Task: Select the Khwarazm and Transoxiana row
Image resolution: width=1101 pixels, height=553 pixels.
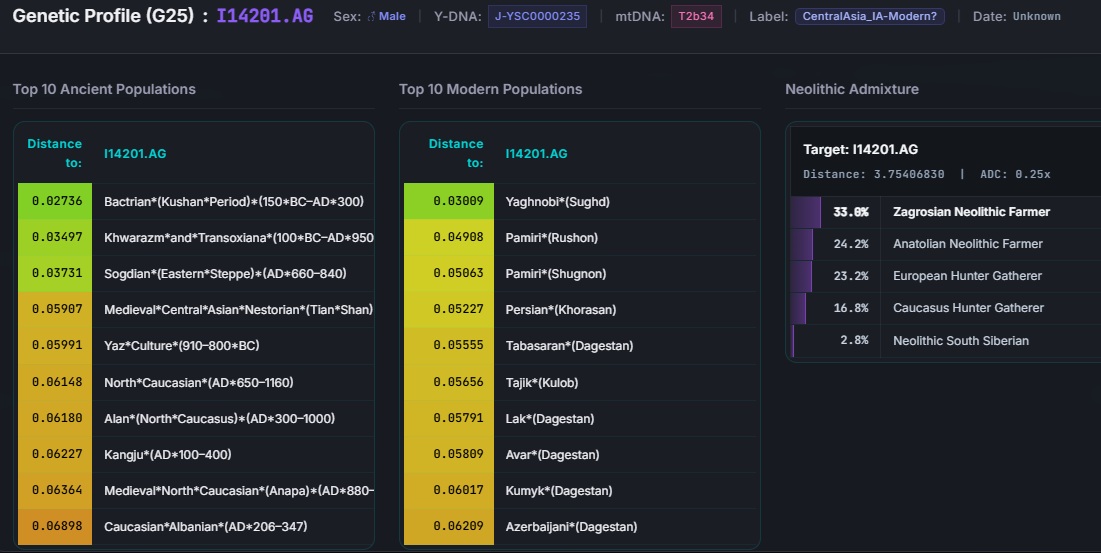Action: [196, 237]
